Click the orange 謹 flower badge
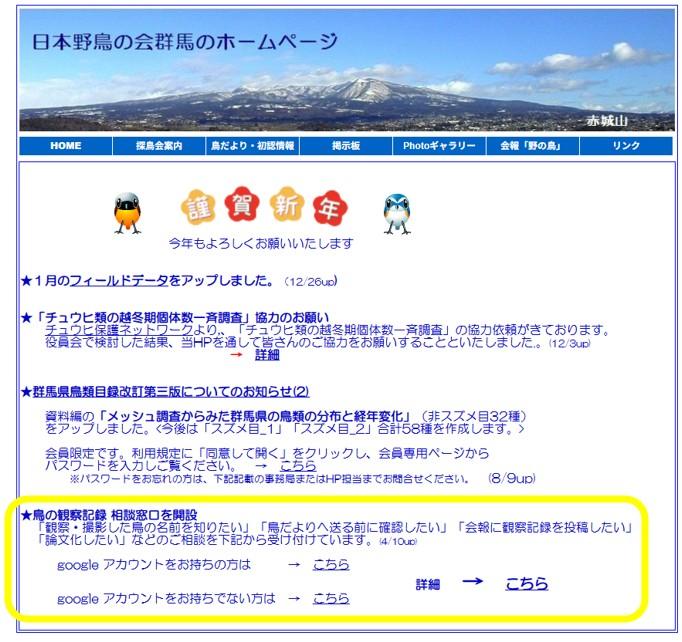The height and width of the screenshot is (642, 682). (x=198, y=206)
